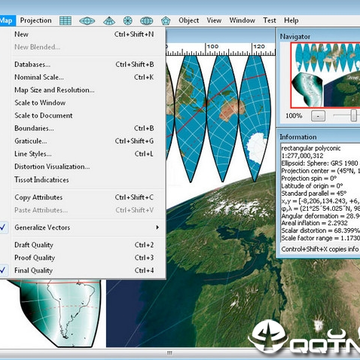The width and height of the screenshot is (360, 360).
Task: Click the azimuthal circle projection icon
Action: pyautogui.click(x=128, y=21)
